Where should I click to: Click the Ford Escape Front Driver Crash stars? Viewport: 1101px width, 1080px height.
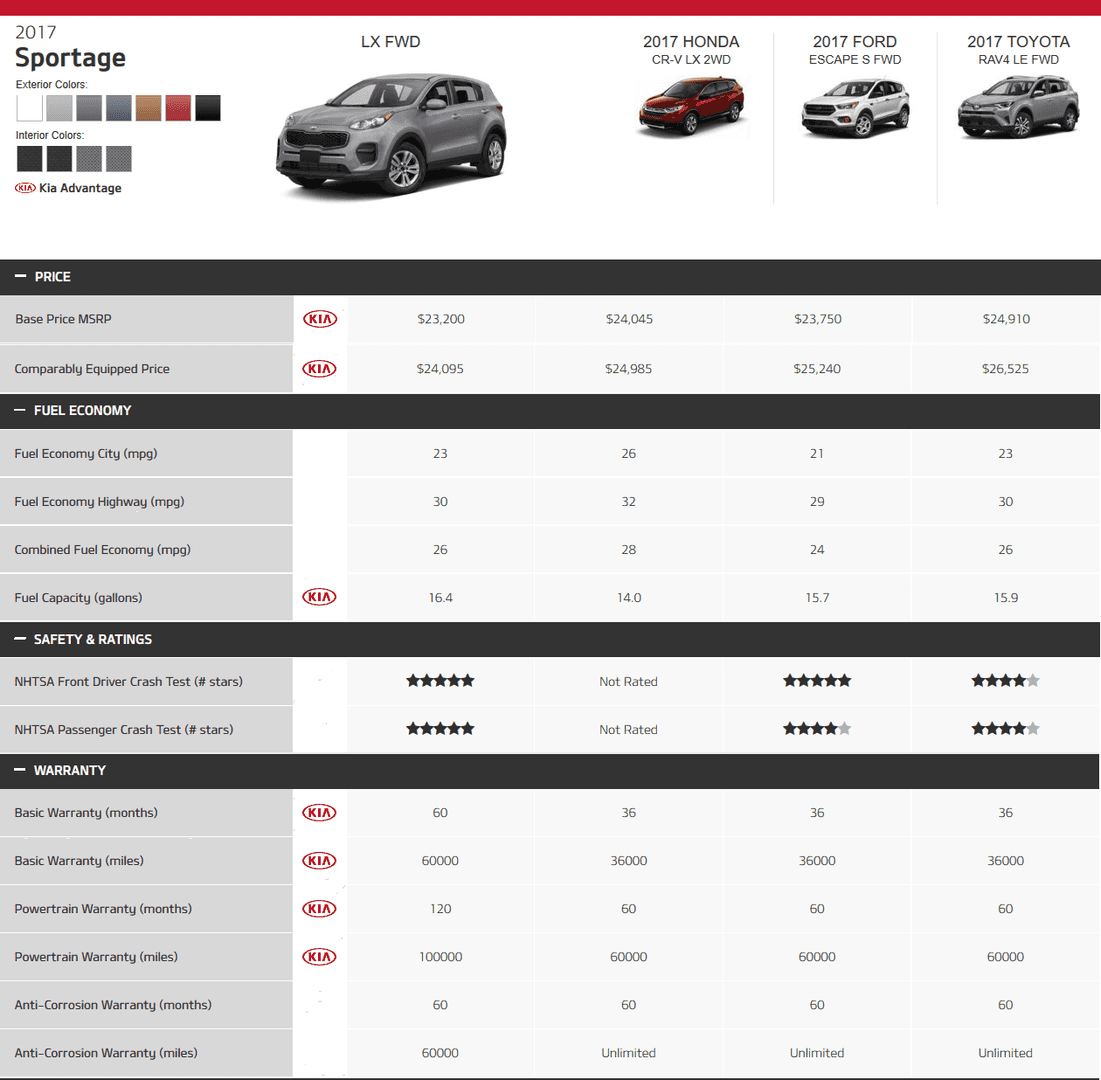(x=817, y=680)
